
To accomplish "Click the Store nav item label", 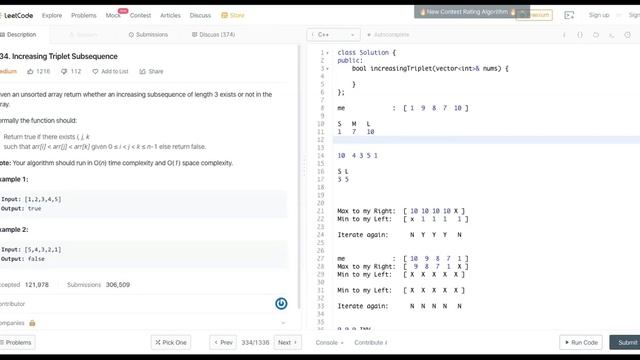I will tap(237, 15).
